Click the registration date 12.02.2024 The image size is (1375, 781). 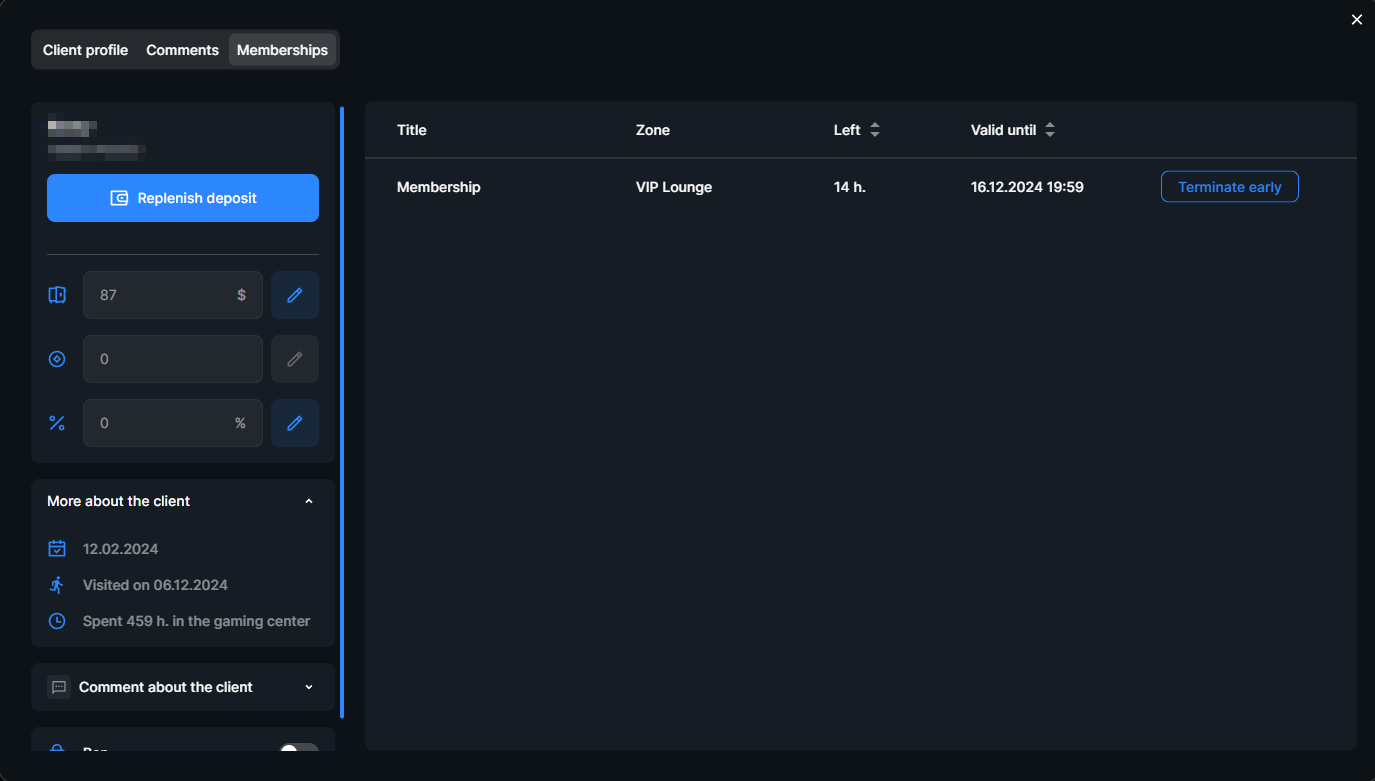[120, 549]
